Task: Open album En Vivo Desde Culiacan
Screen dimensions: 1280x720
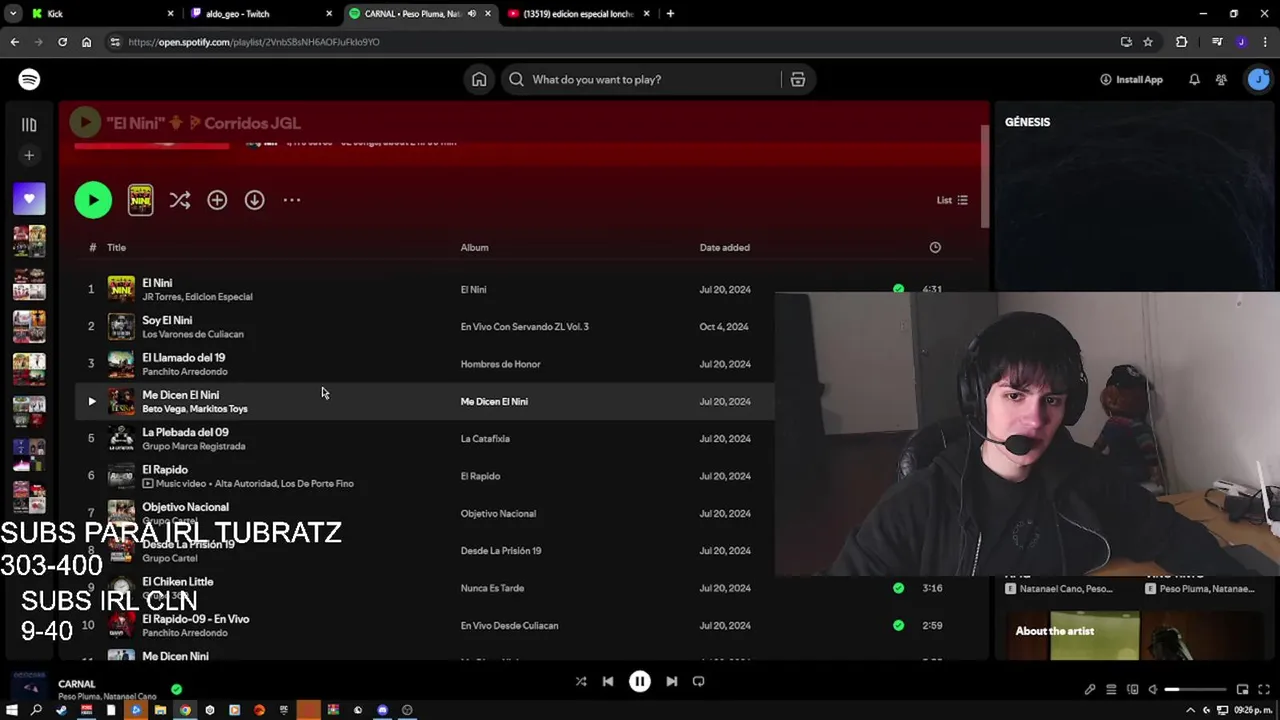Action: [509, 626]
